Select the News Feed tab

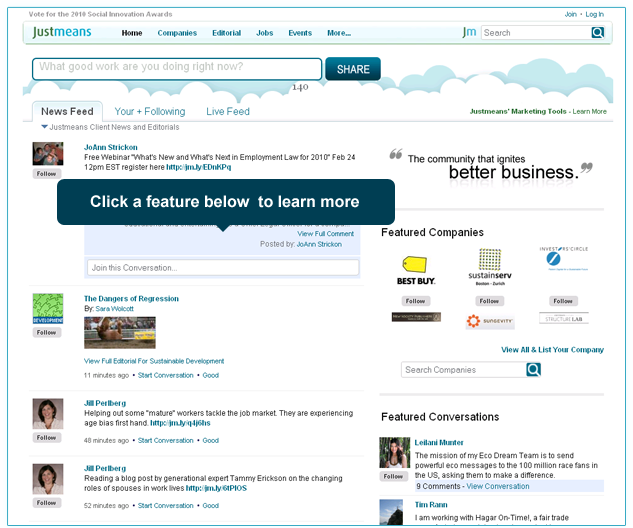pyautogui.click(x=67, y=111)
